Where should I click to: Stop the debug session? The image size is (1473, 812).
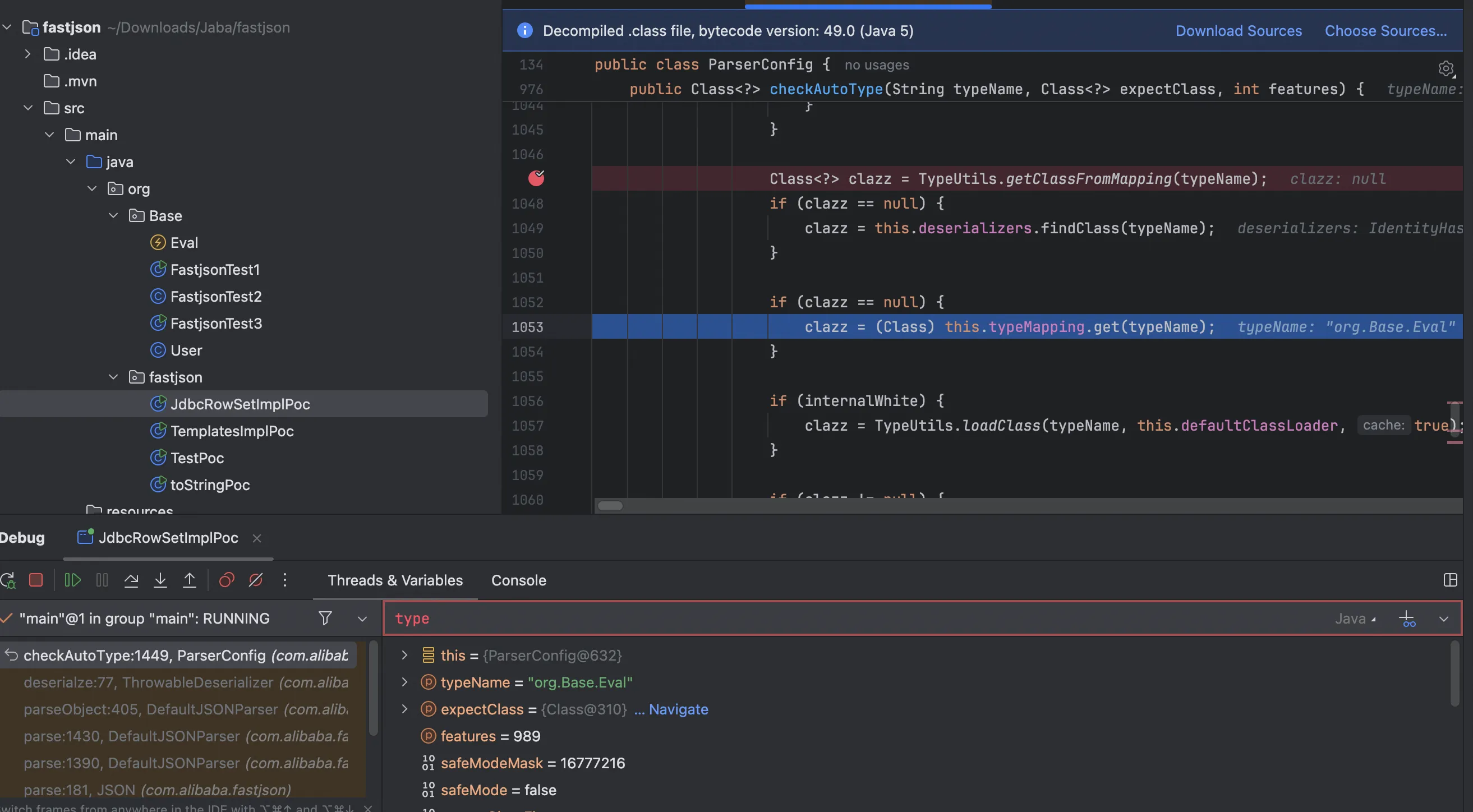pos(36,580)
